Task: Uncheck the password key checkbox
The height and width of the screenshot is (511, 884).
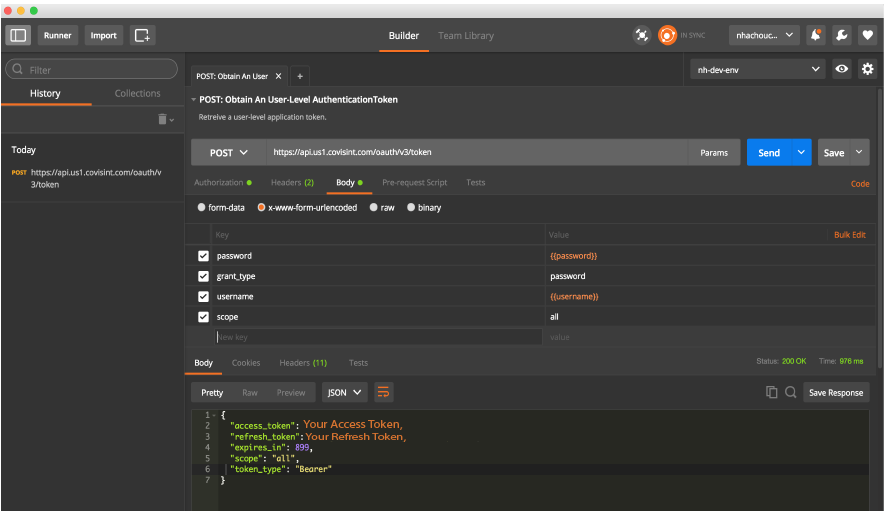Action: [204, 256]
